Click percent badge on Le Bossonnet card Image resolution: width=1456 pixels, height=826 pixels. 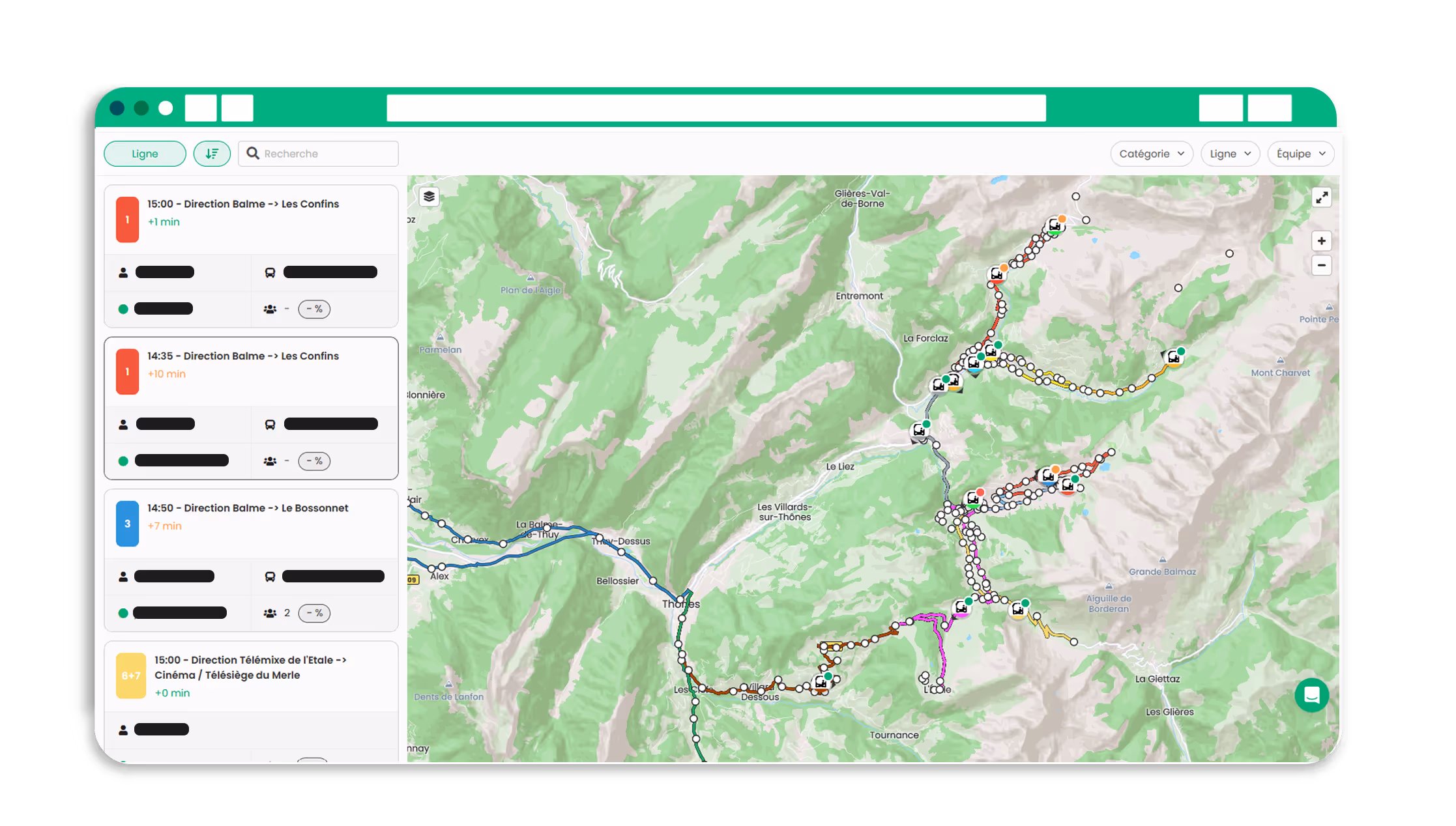(x=314, y=613)
